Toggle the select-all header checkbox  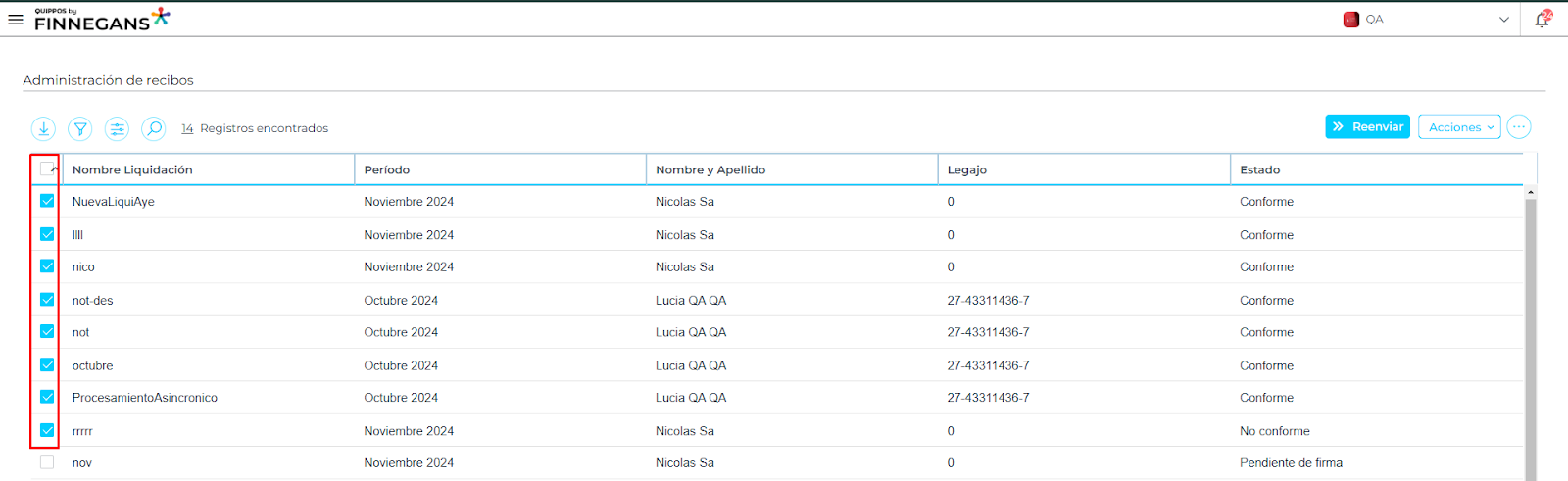pyautogui.click(x=47, y=169)
